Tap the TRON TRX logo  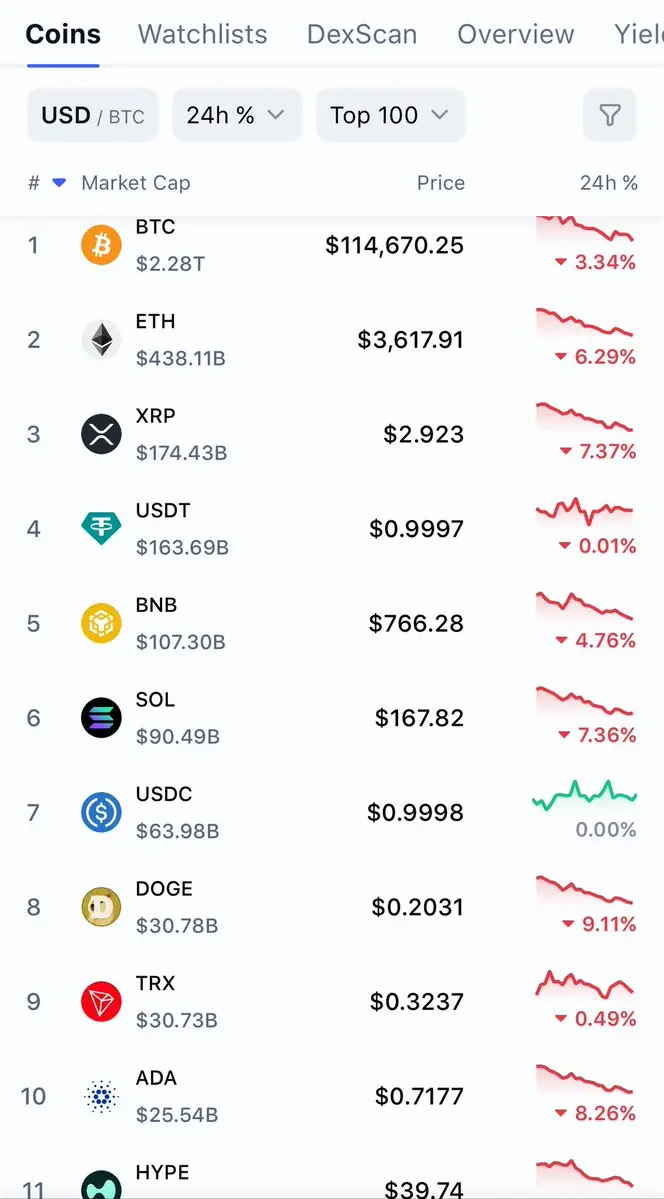(x=101, y=1002)
